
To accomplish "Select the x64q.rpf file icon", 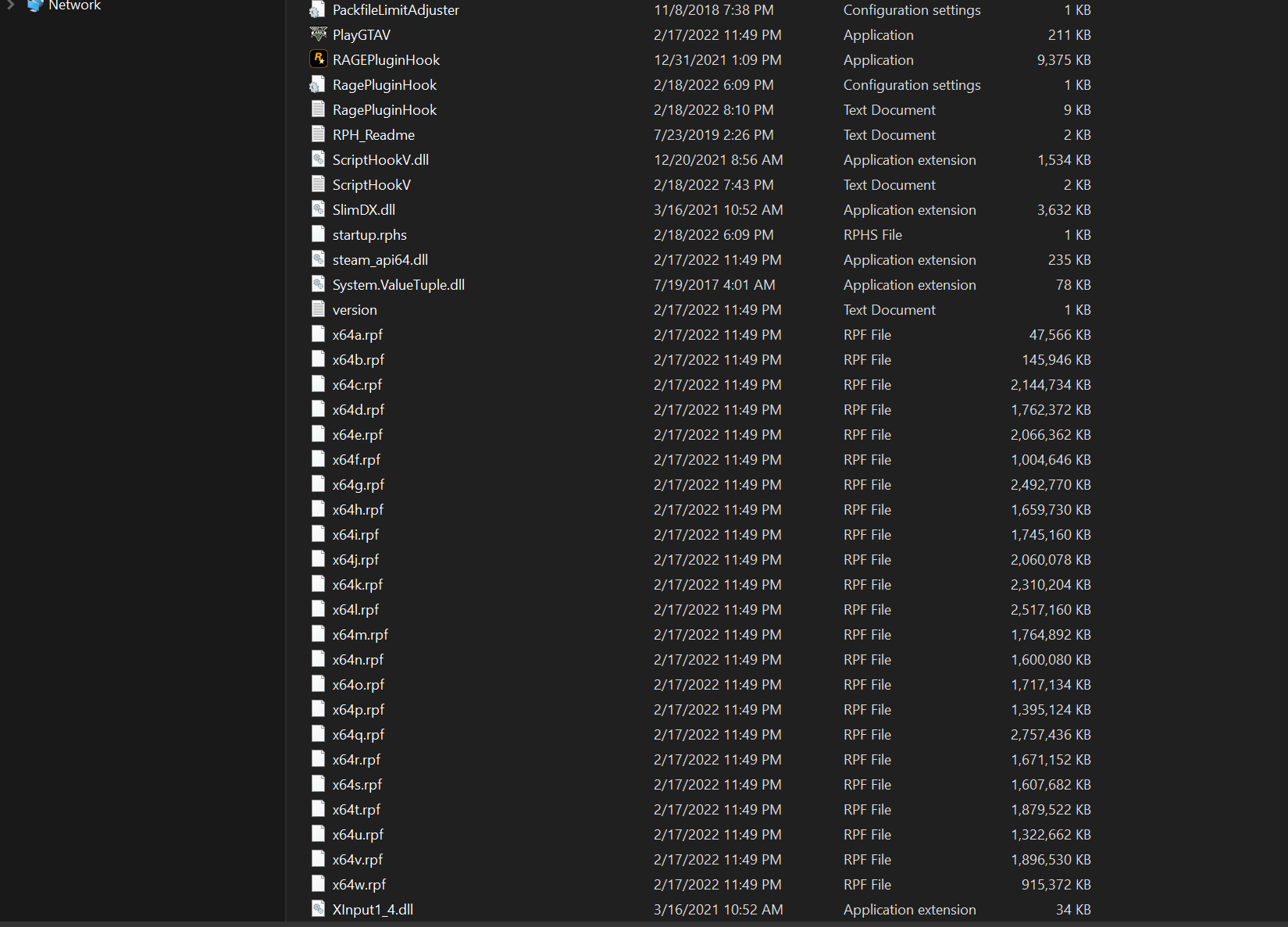I will [x=318, y=734].
